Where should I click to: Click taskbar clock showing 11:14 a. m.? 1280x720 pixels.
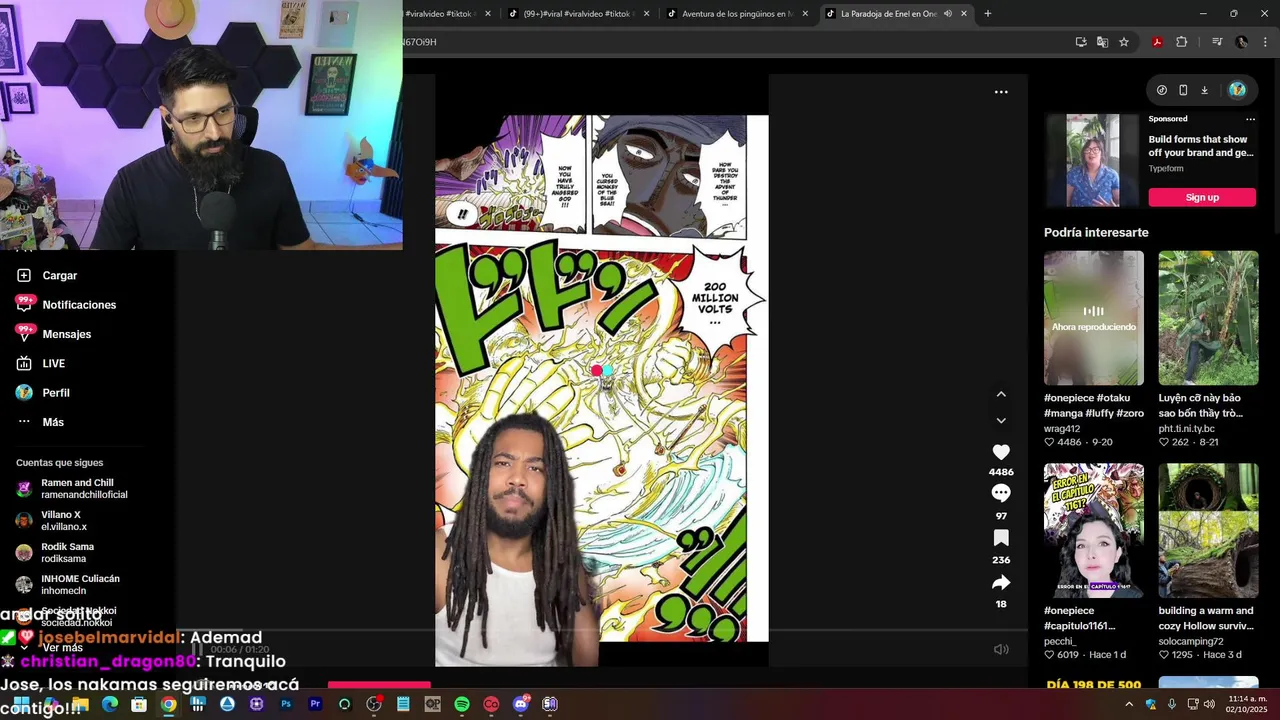click(x=1244, y=704)
